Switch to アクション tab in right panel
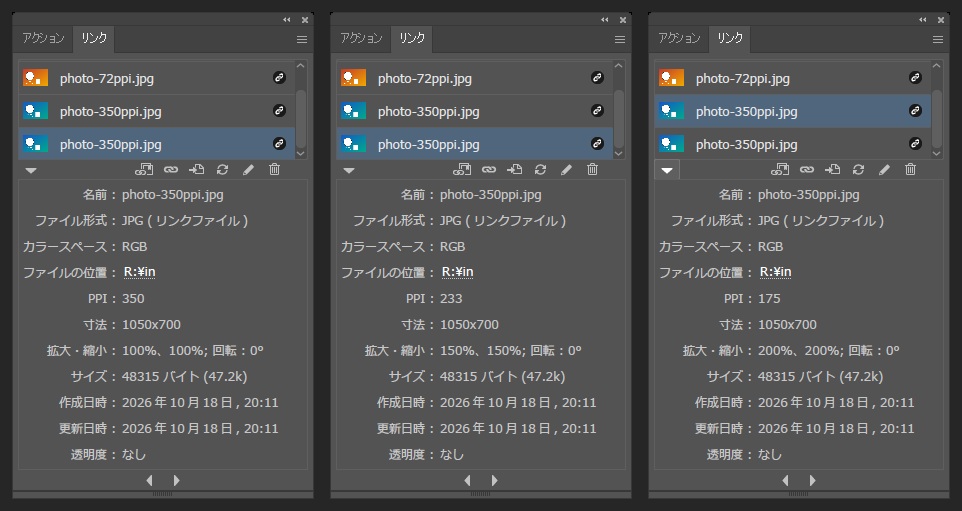The height and width of the screenshot is (511, 962). [x=679, y=38]
